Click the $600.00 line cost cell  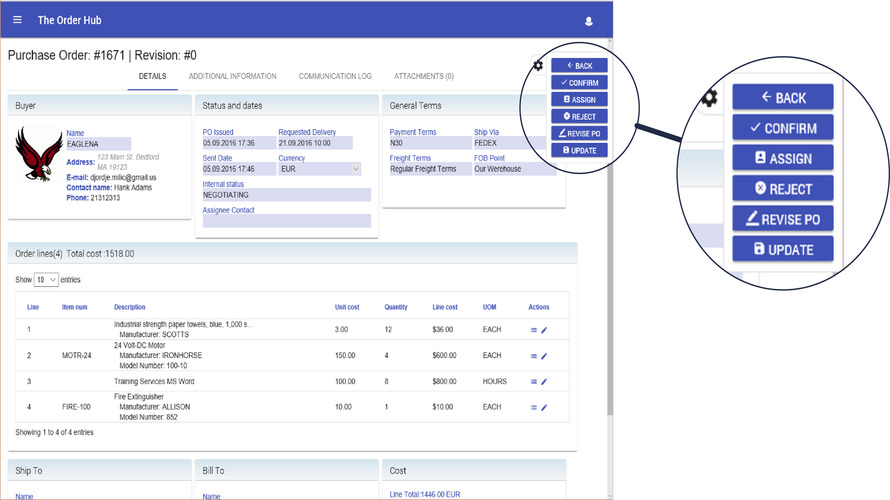click(x=444, y=355)
